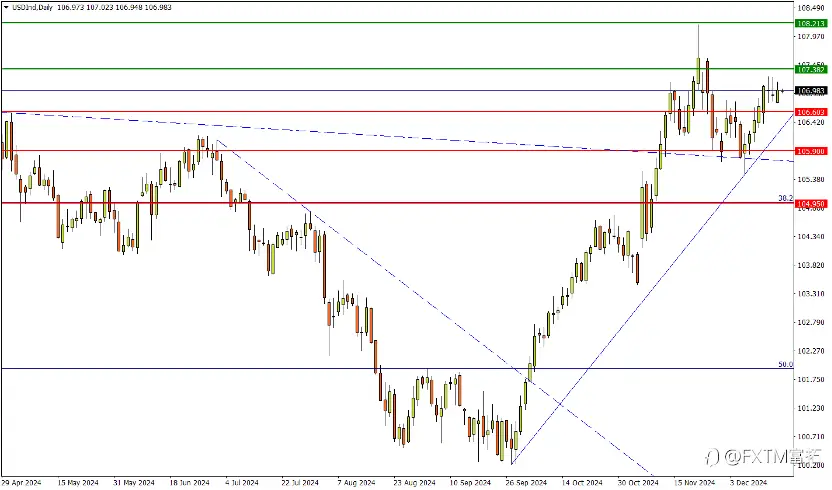Click the 100.710 price axis value

(x=811, y=437)
